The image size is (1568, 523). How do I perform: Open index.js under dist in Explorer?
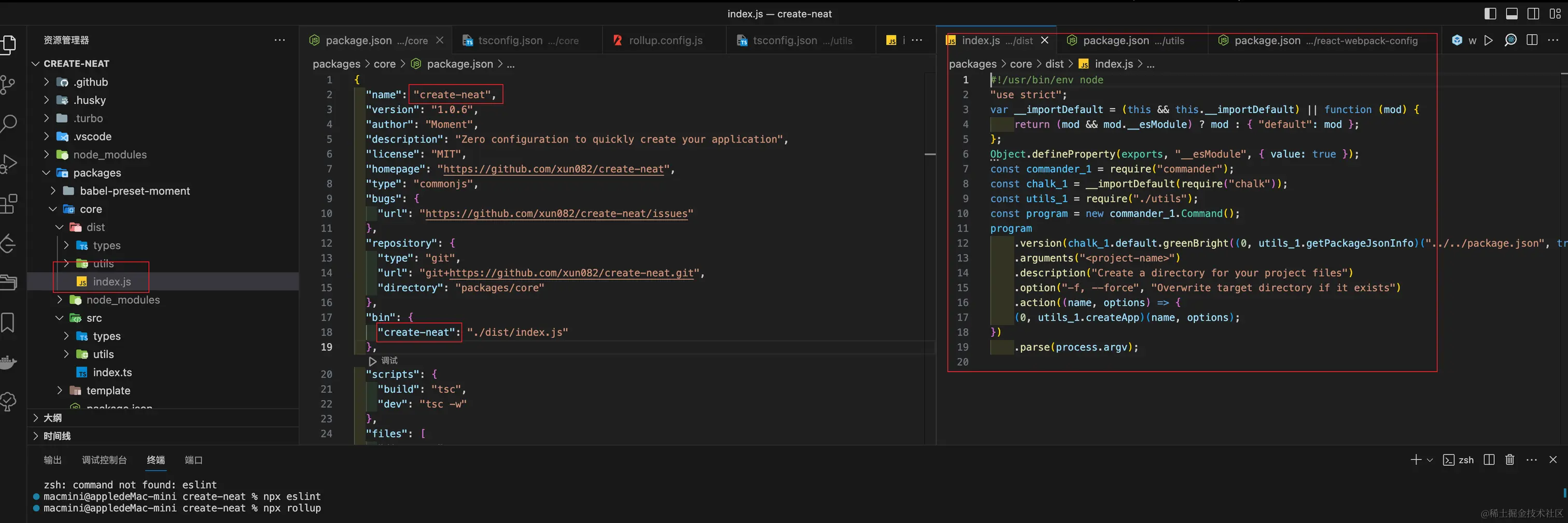point(112,281)
